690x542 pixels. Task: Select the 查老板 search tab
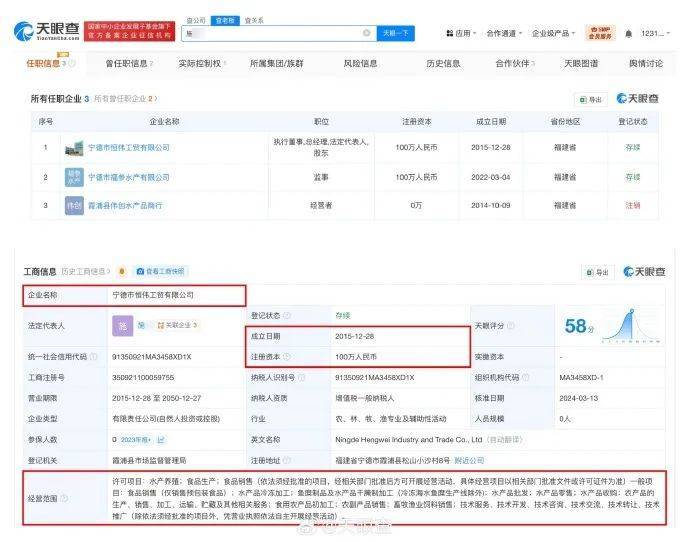[225, 20]
